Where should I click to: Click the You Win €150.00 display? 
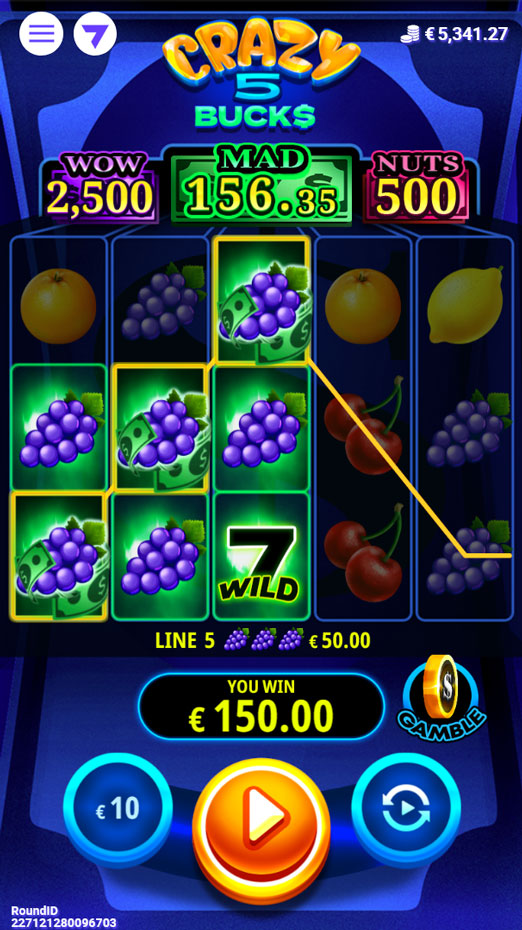click(x=261, y=706)
